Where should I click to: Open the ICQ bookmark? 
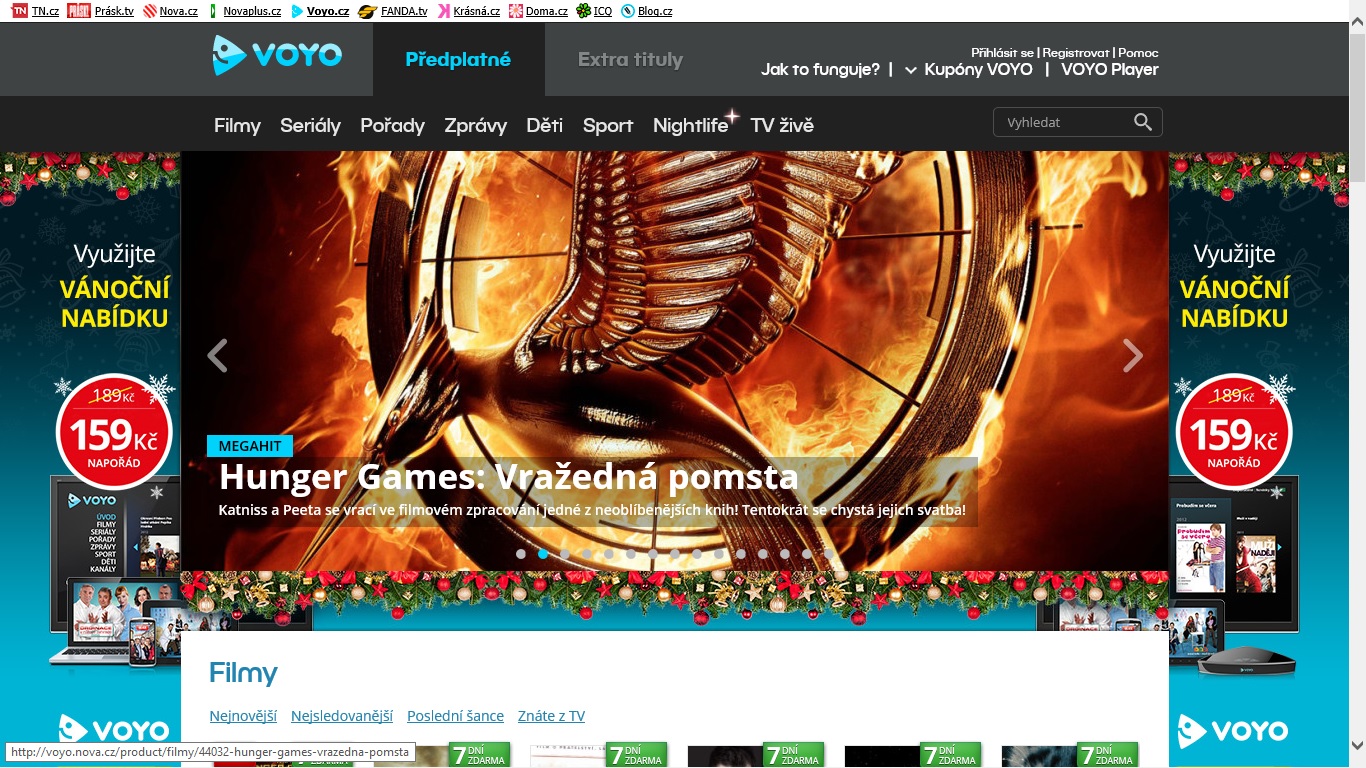click(x=594, y=11)
